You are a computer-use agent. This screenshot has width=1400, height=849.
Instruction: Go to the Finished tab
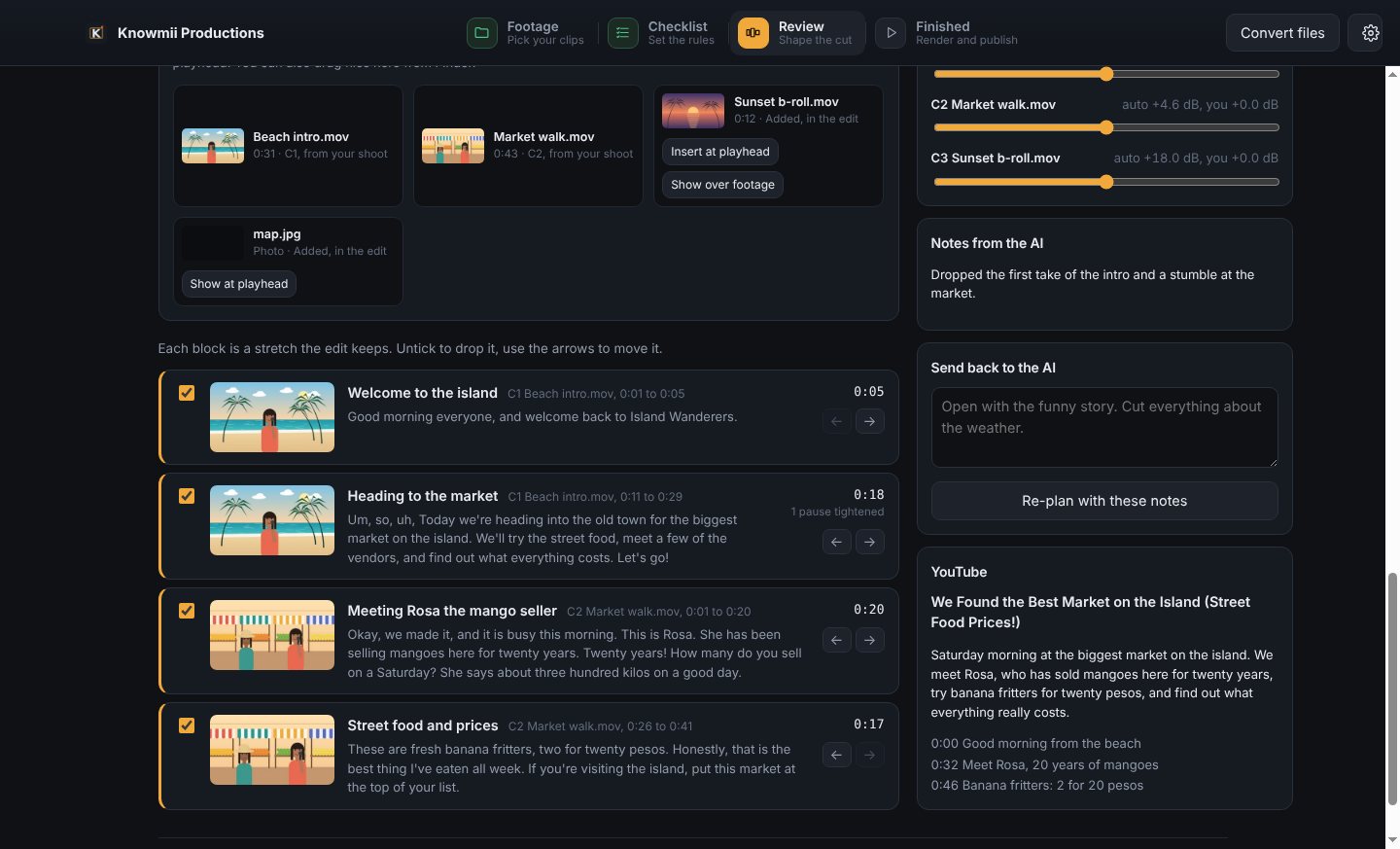[948, 33]
